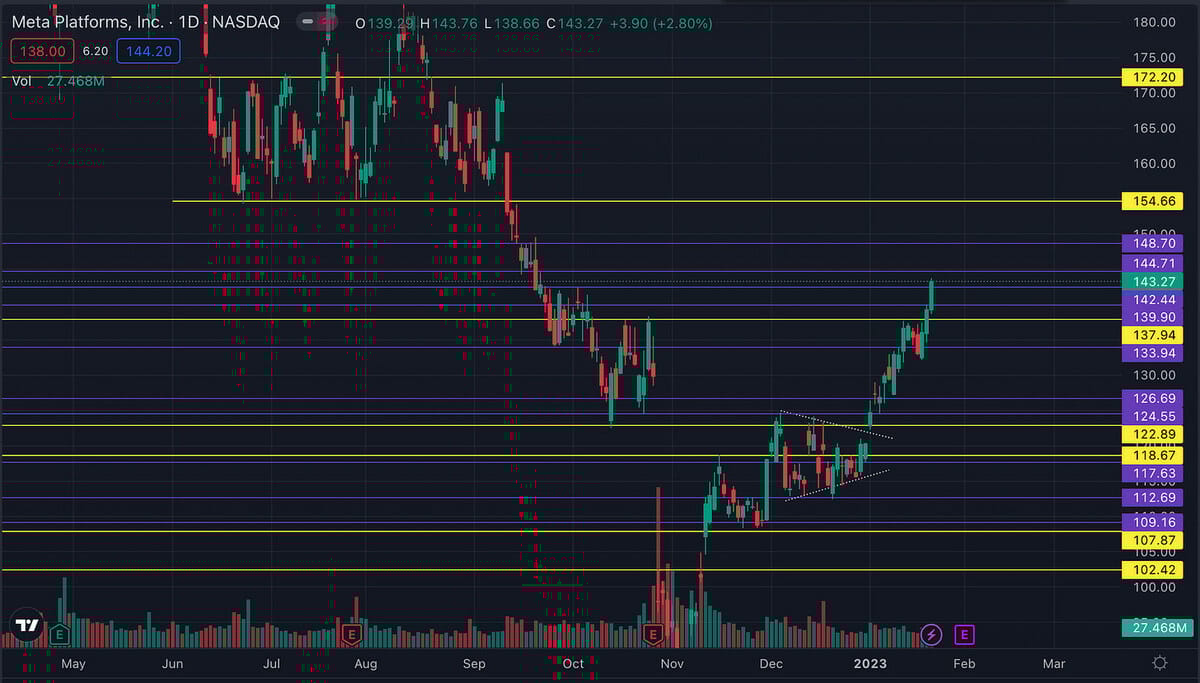Select the lower dotted triangle trendline
This screenshot has height=683, width=1200.
point(837,484)
